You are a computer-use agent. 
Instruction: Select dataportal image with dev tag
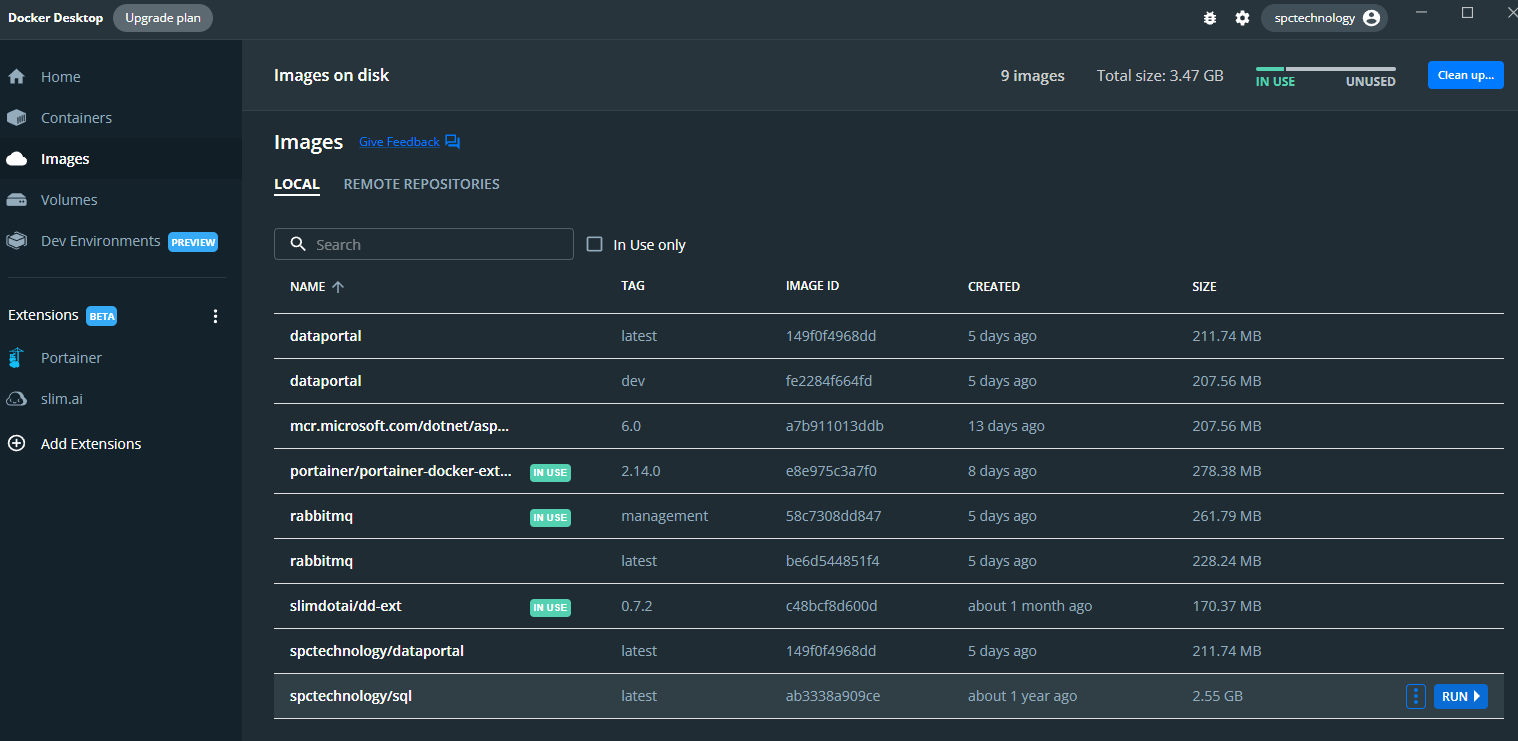coord(888,381)
